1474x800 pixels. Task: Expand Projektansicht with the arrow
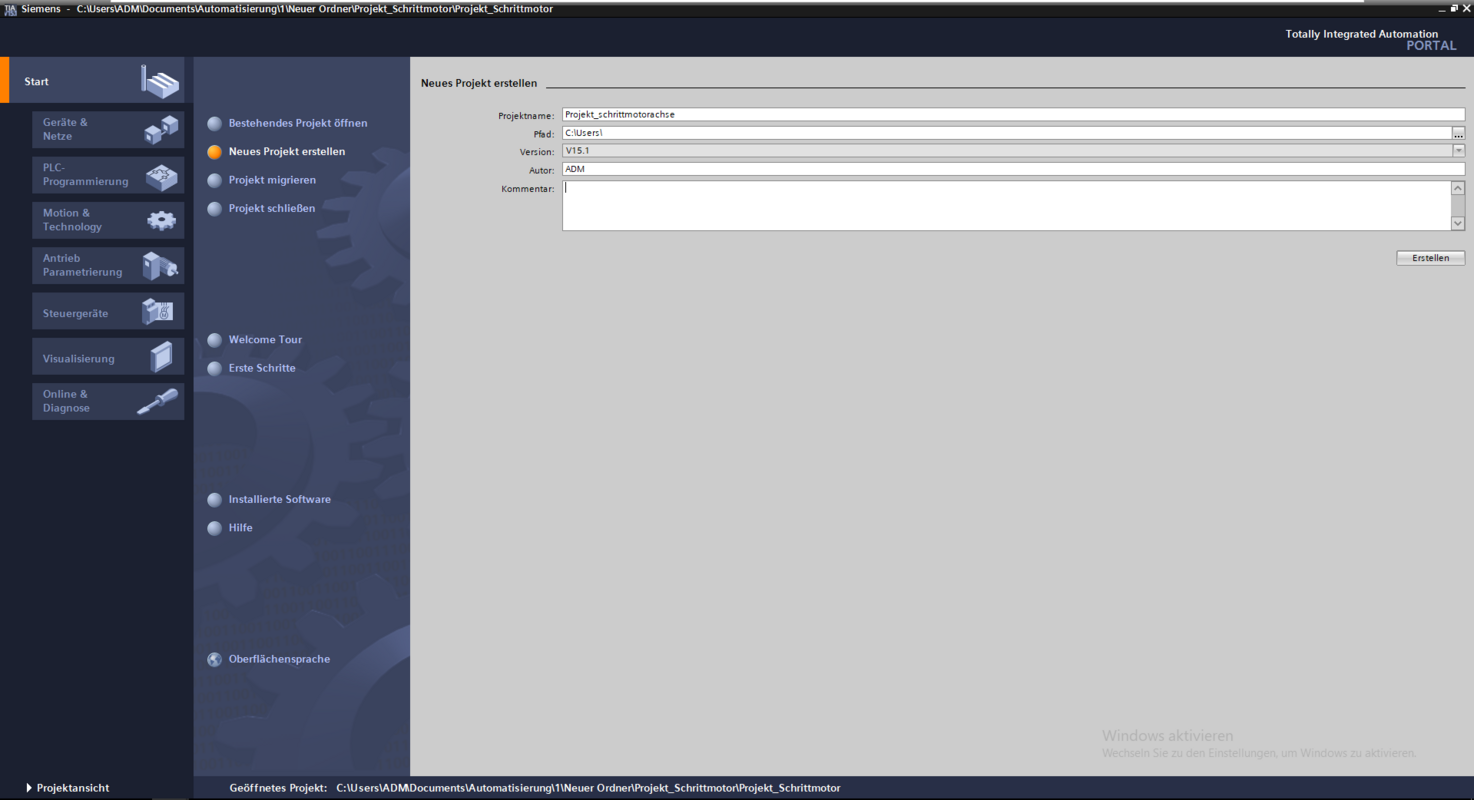pyautogui.click(x=29, y=788)
